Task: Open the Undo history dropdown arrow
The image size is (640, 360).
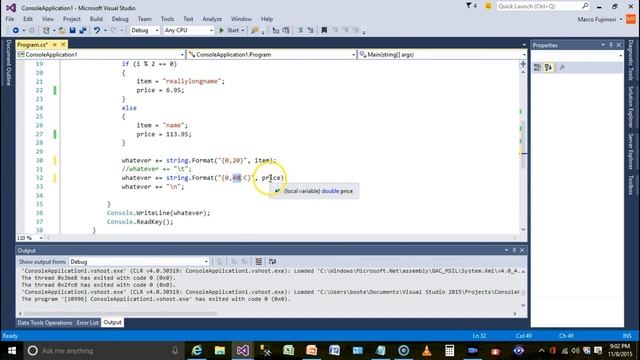Action: click(x=105, y=30)
